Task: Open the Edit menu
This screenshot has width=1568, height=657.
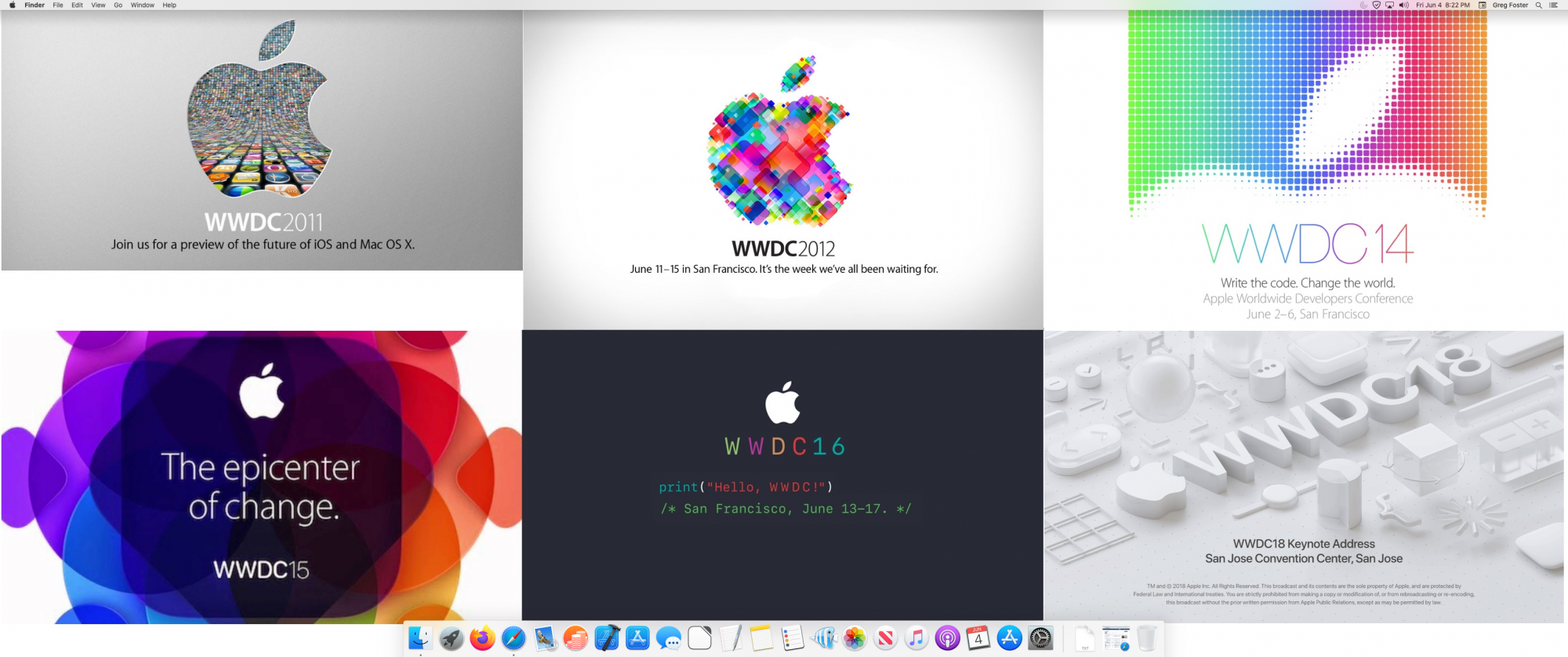Action: point(77,5)
